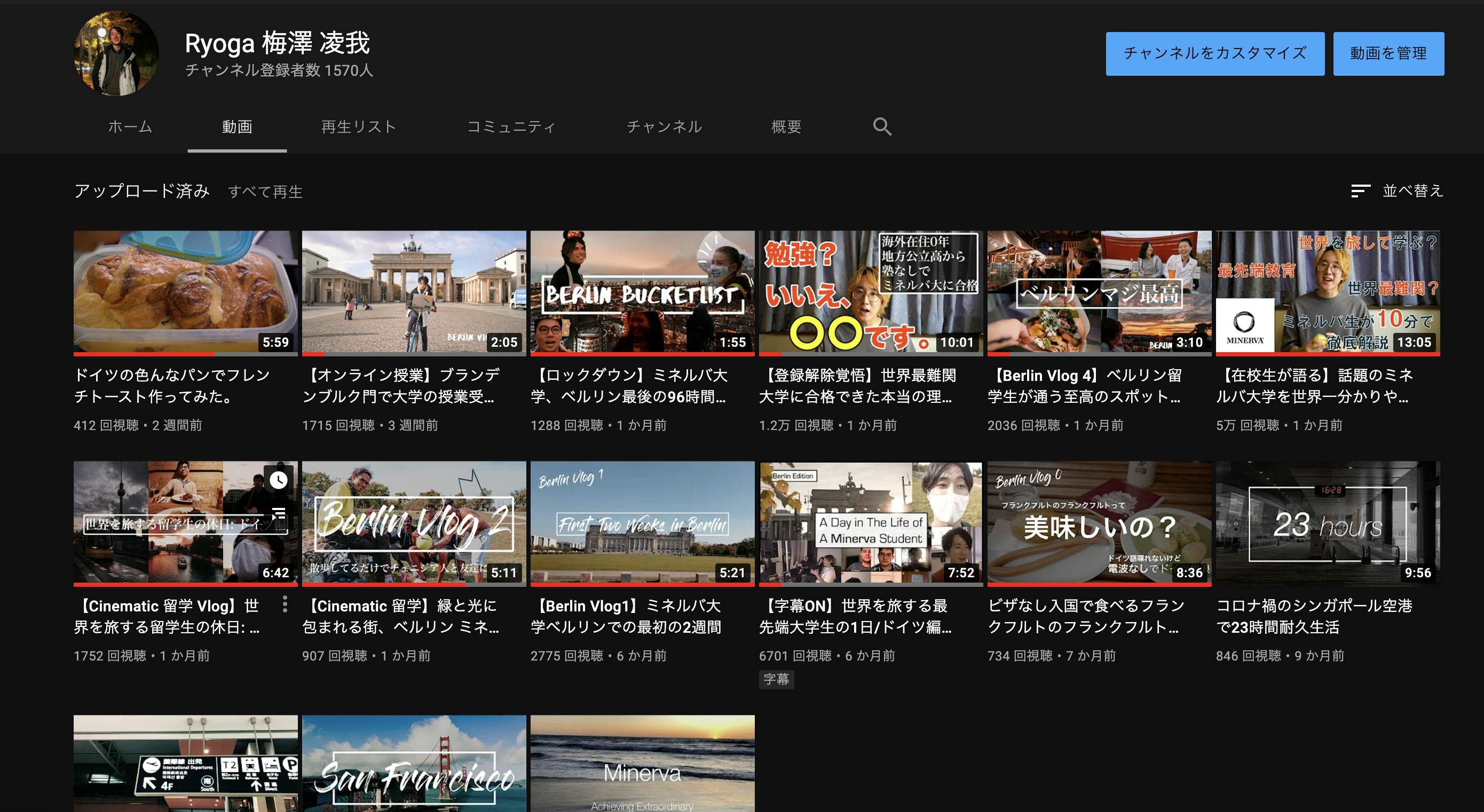Open the Ryoga channel avatar picture
The width and height of the screenshot is (1484, 812).
[x=116, y=53]
